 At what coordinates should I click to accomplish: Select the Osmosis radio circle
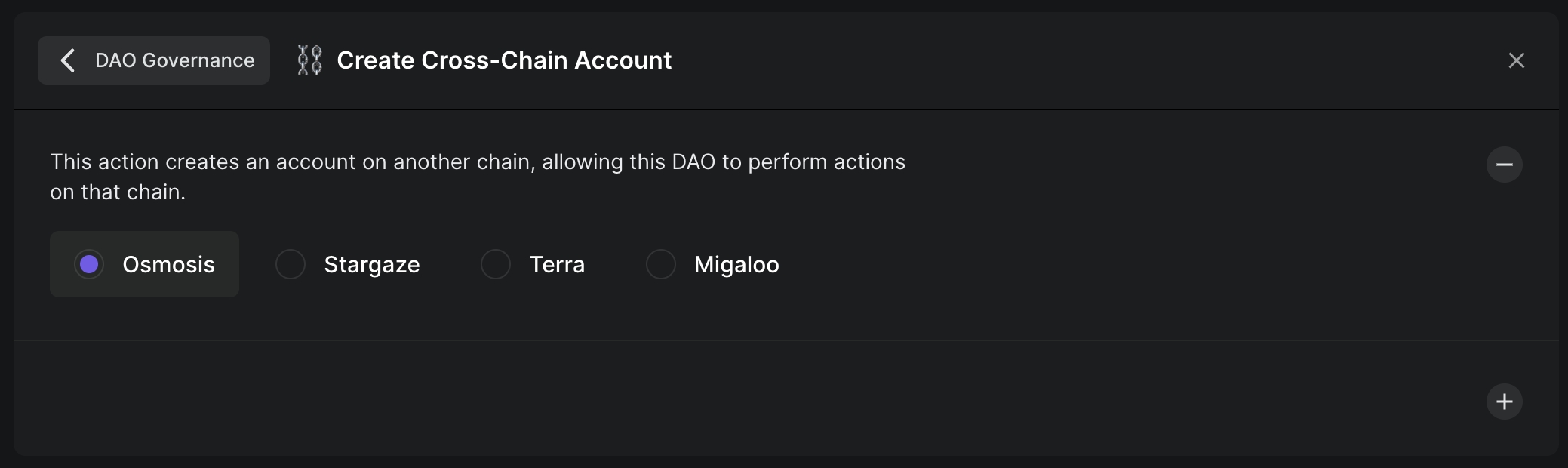point(89,264)
